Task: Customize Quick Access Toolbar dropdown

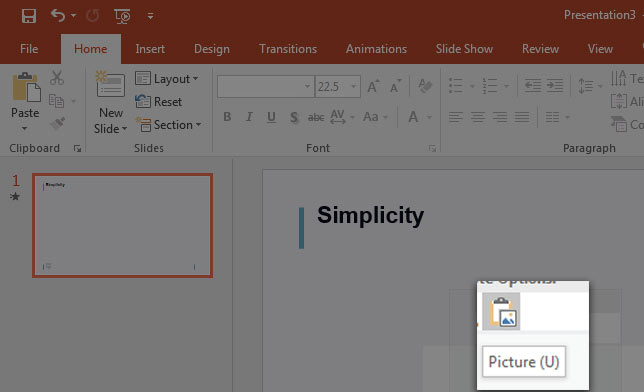Action: click(x=150, y=16)
